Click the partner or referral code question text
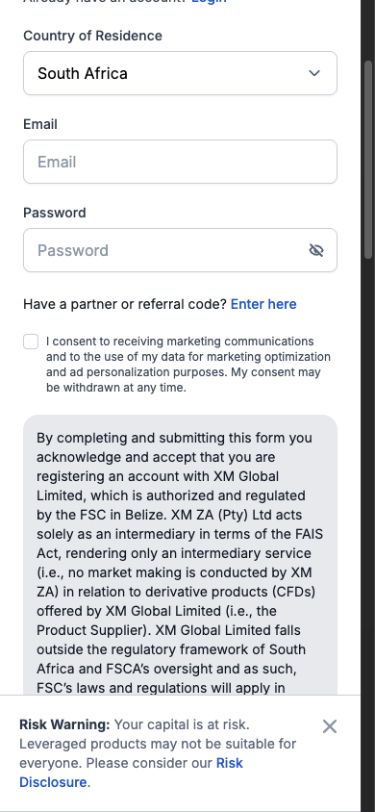The height and width of the screenshot is (812, 375). click(x=125, y=304)
